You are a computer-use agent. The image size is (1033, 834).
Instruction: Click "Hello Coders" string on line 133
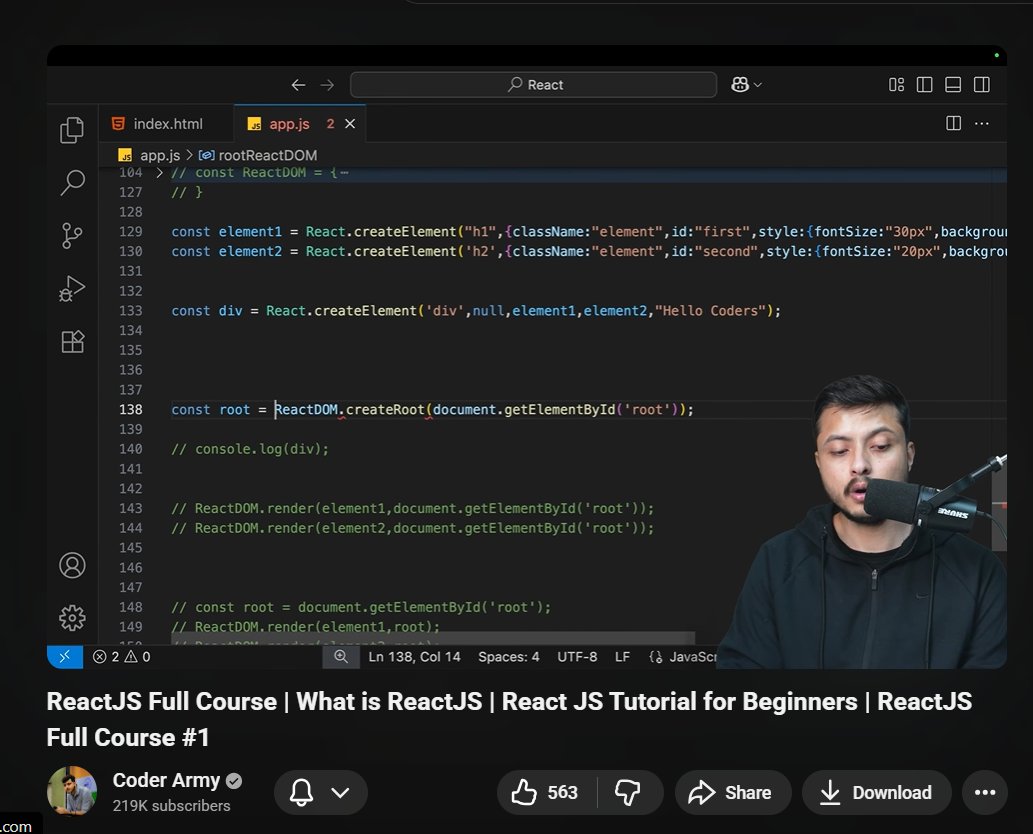click(x=710, y=310)
